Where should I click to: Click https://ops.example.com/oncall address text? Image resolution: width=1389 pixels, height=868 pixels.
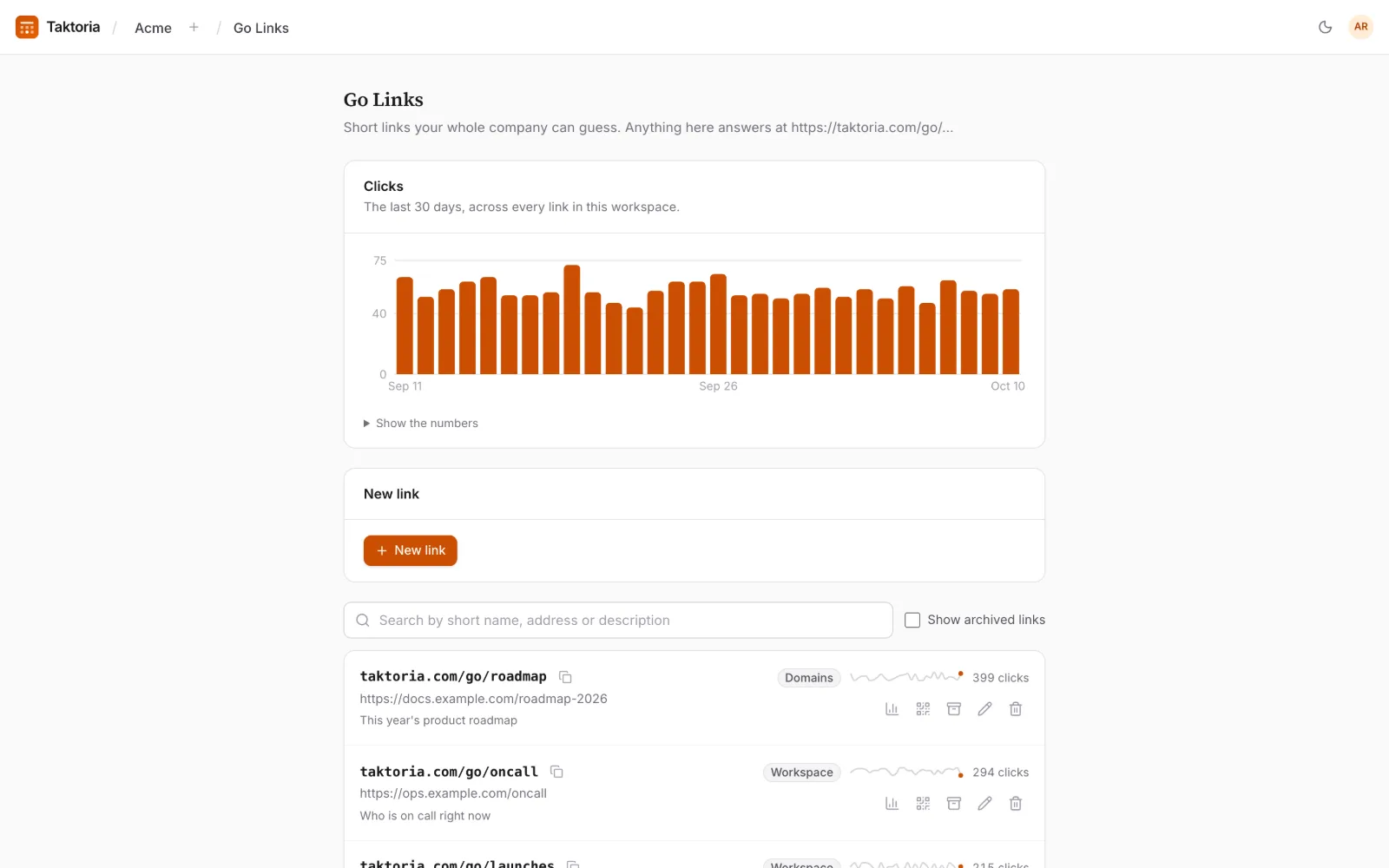(453, 793)
